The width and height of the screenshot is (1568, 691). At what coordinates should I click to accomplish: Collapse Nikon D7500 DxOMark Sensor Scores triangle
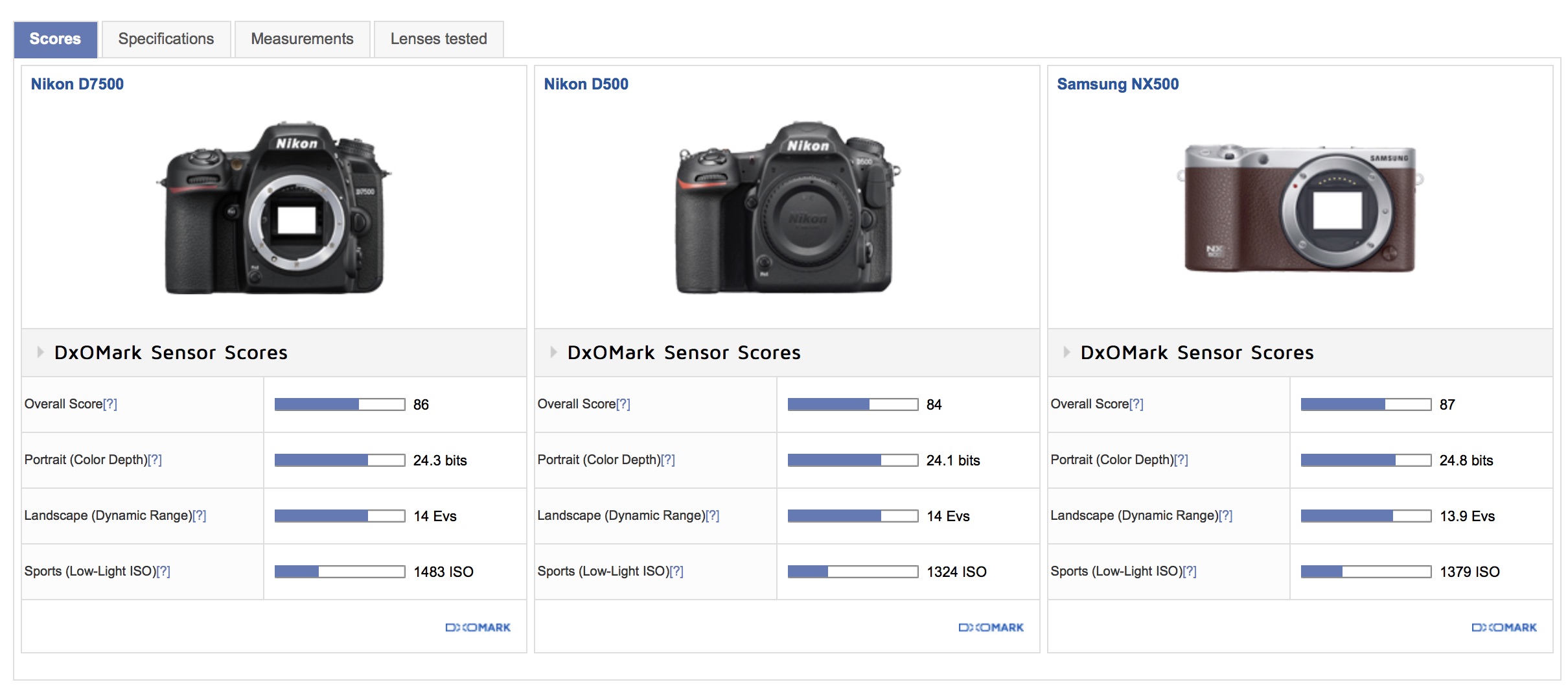click(x=40, y=352)
